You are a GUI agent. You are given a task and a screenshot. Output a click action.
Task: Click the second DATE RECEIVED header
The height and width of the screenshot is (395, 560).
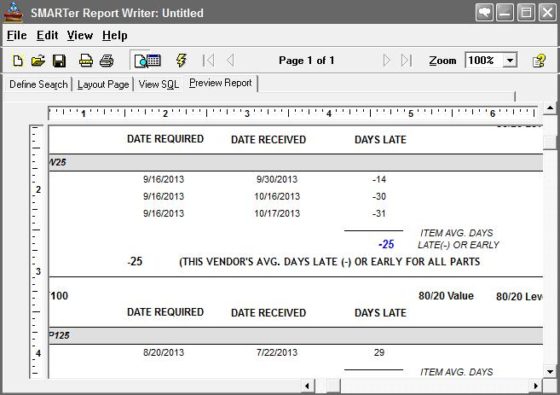tap(269, 313)
